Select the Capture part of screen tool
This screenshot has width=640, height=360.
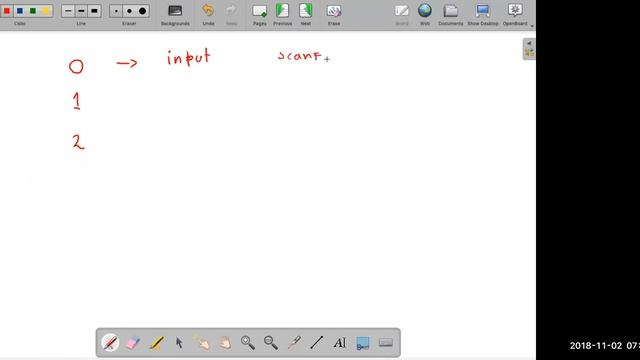tap(362, 342)
